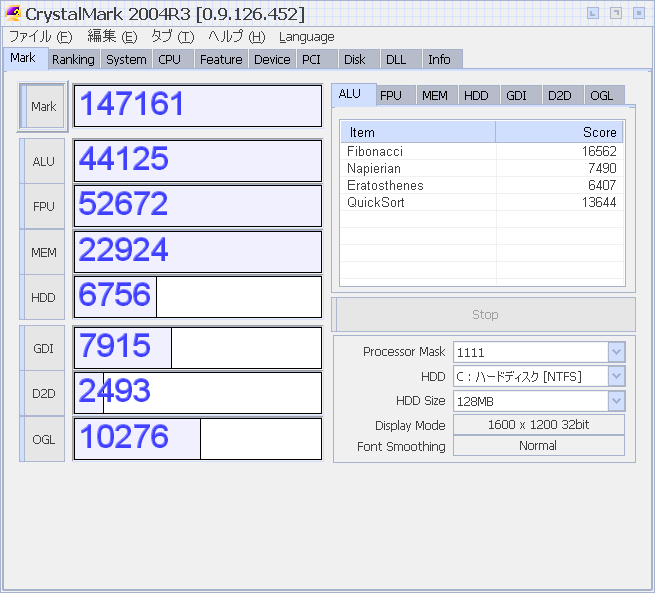The width and height of the screenshot is (655, 593).
Task: Select the QuickSort row
Action: [482, 203]
